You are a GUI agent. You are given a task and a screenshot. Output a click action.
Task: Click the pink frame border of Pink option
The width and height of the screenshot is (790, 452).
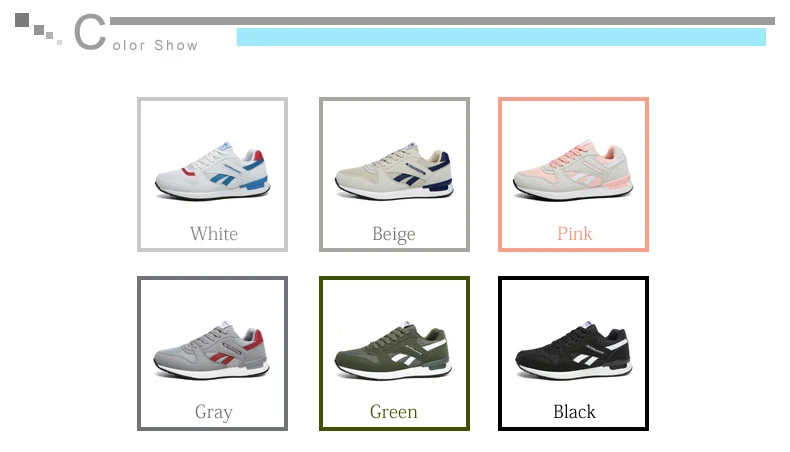[573, 99]
